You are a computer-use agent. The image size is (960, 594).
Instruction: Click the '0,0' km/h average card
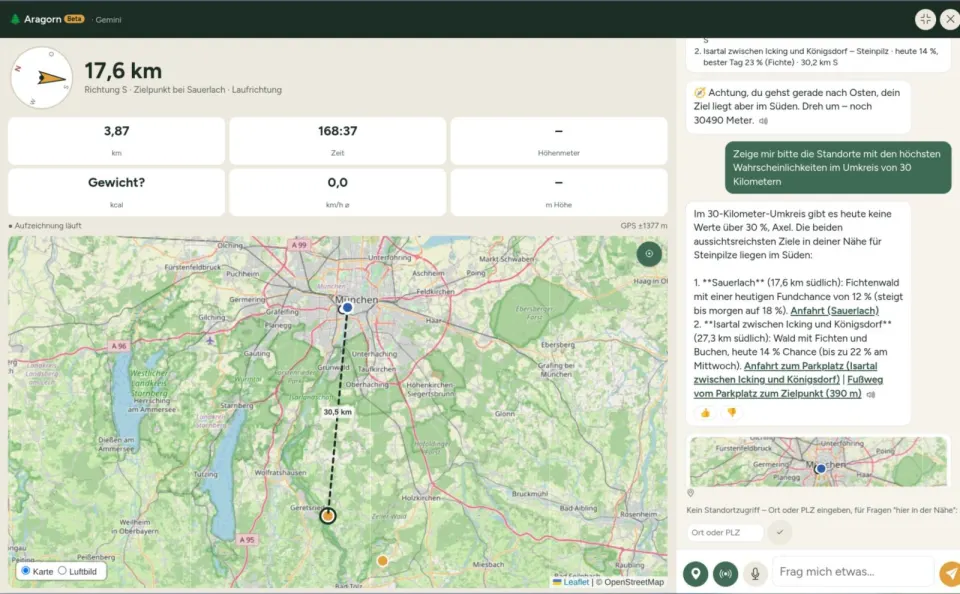click(x=337, y=192)
